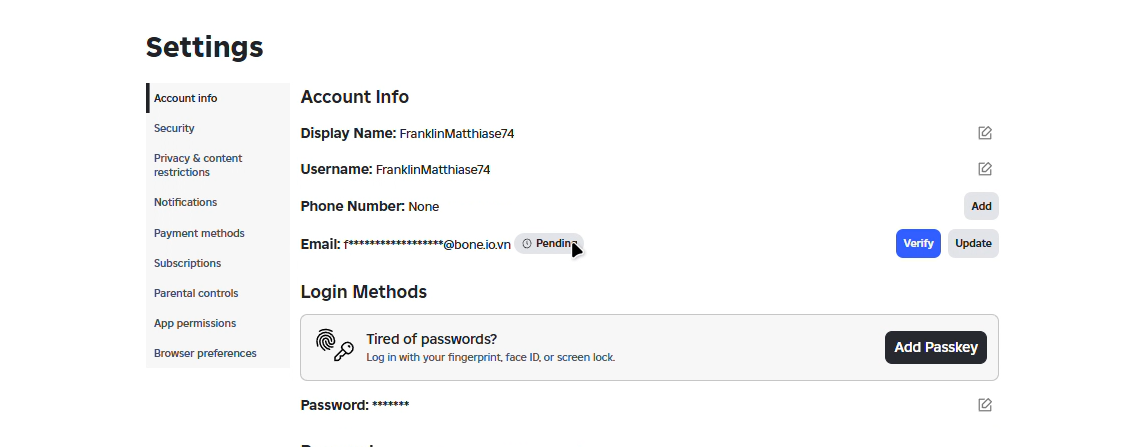Viewport: 1139px width, 447px height.
Task: Click the clock icon in Pending badge
Action: tap(527, 243)
